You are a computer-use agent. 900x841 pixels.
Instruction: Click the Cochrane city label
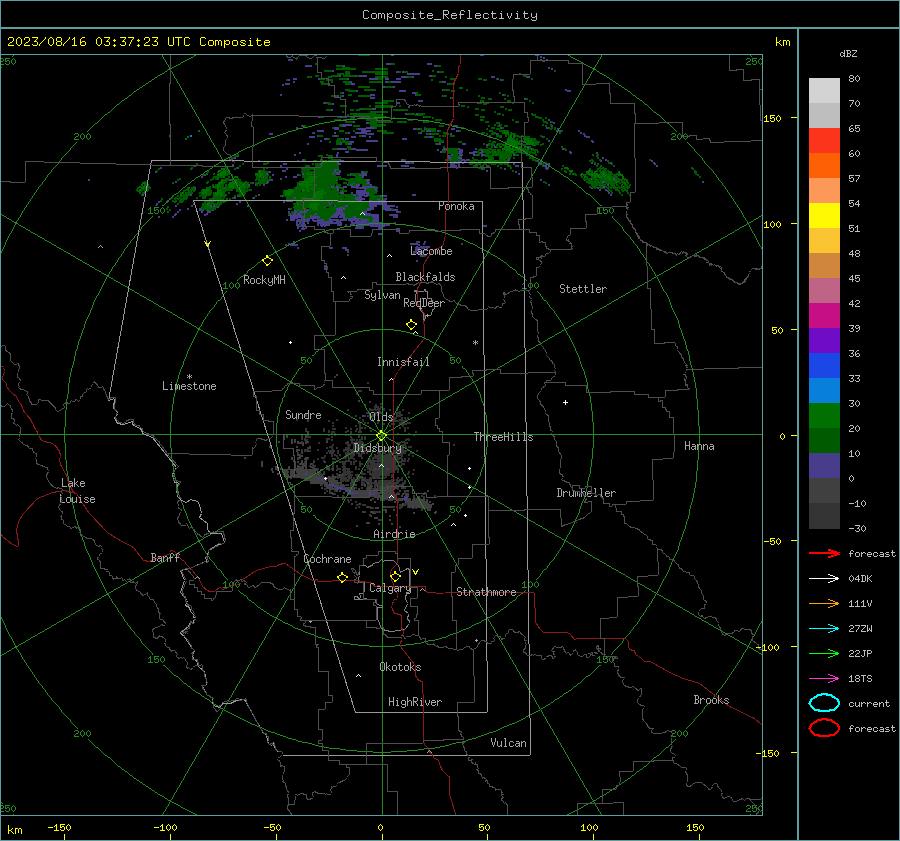click(x=327, y=559)
